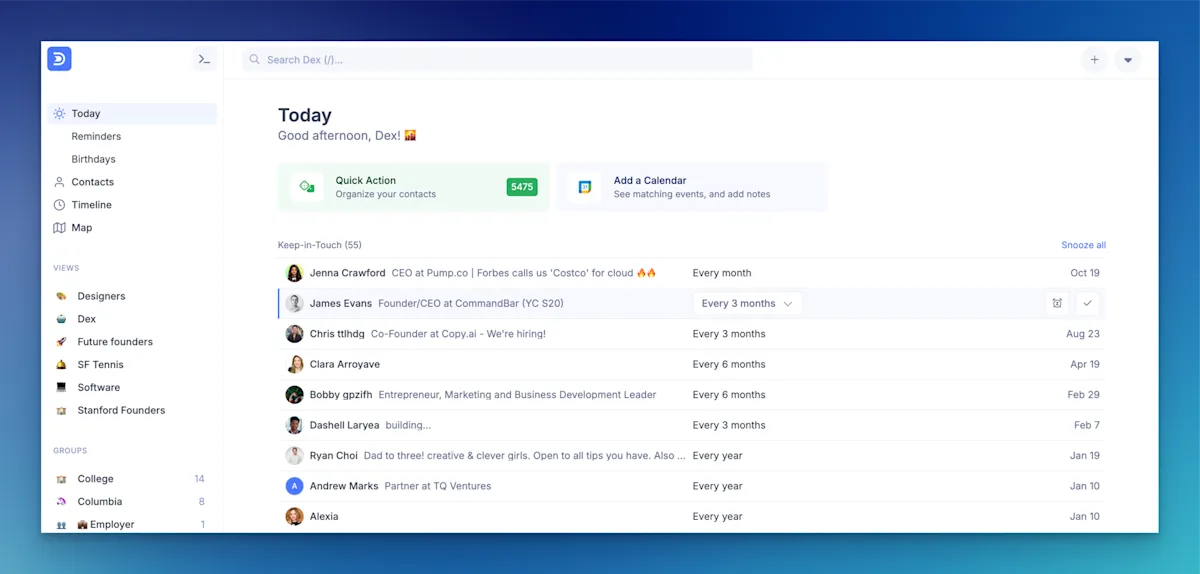Click the Add a Calendar card
This screenshot has height=574, width=1200.
(692, 187)
